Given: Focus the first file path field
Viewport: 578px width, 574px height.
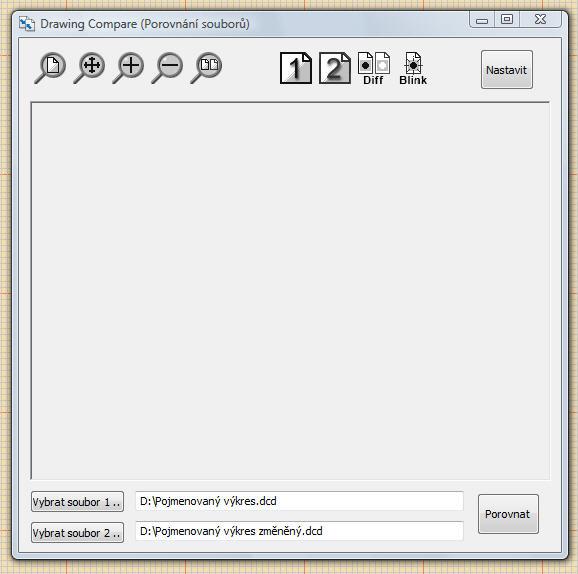Looking at the screenshot, I should tap(299, 501).
